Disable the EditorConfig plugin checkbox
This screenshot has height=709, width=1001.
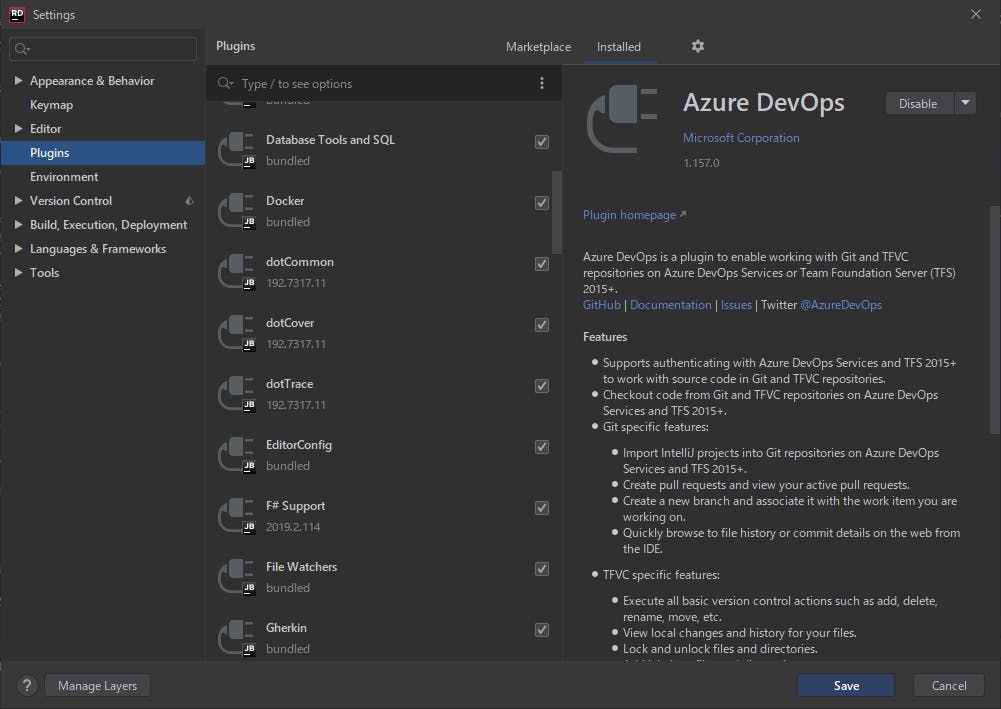542,447
